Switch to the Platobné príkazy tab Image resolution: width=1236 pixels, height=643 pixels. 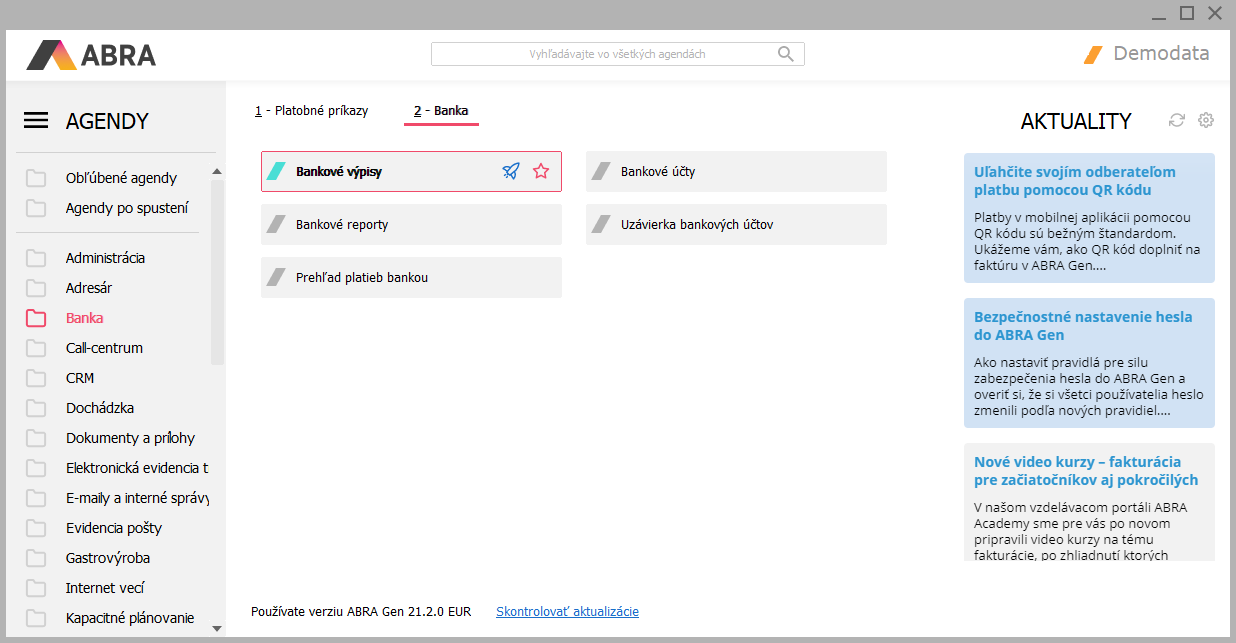click(311, 111)
